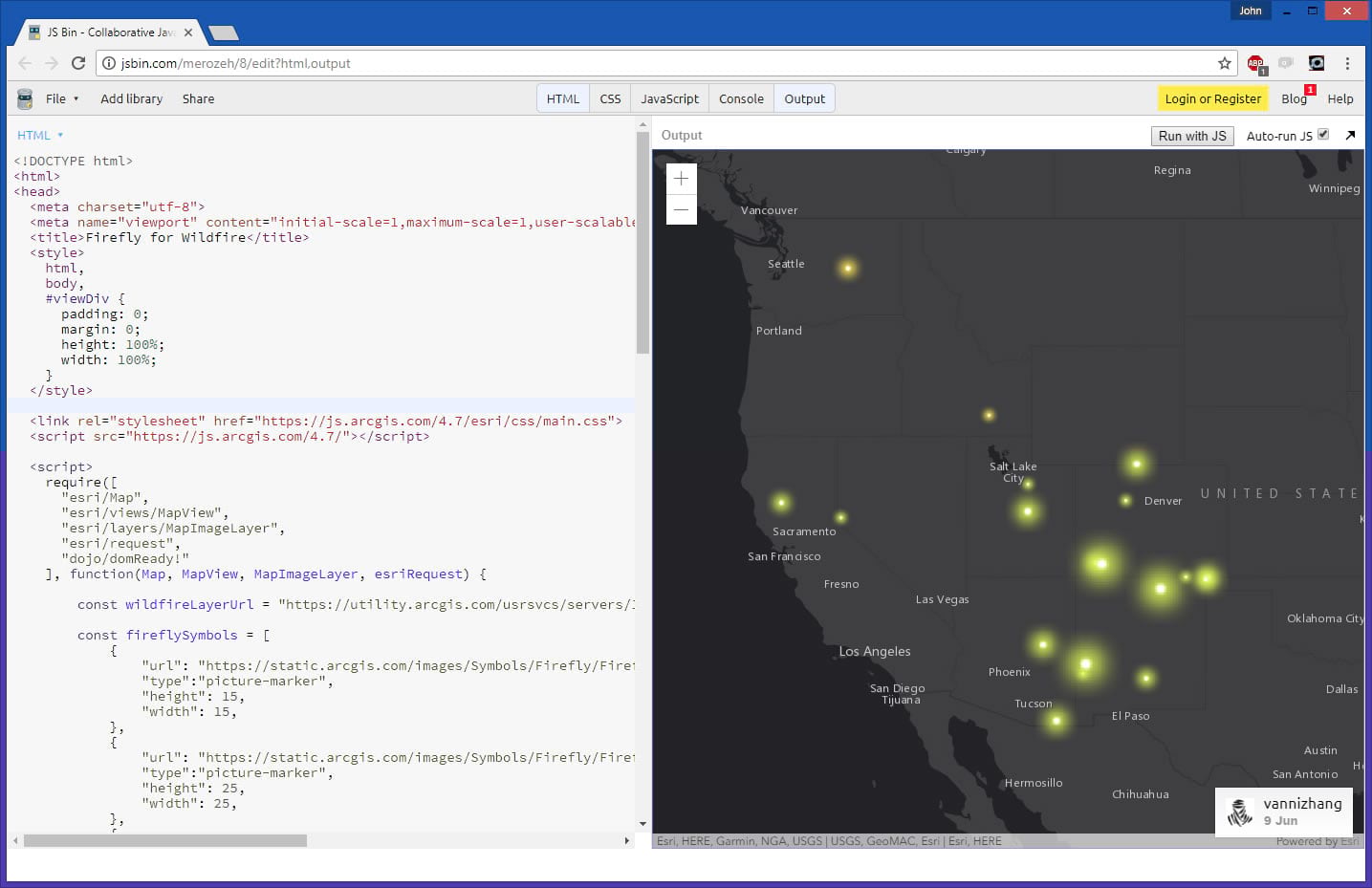
Task: Show the JavaScript panel tab
Action: tap(669, 98)
